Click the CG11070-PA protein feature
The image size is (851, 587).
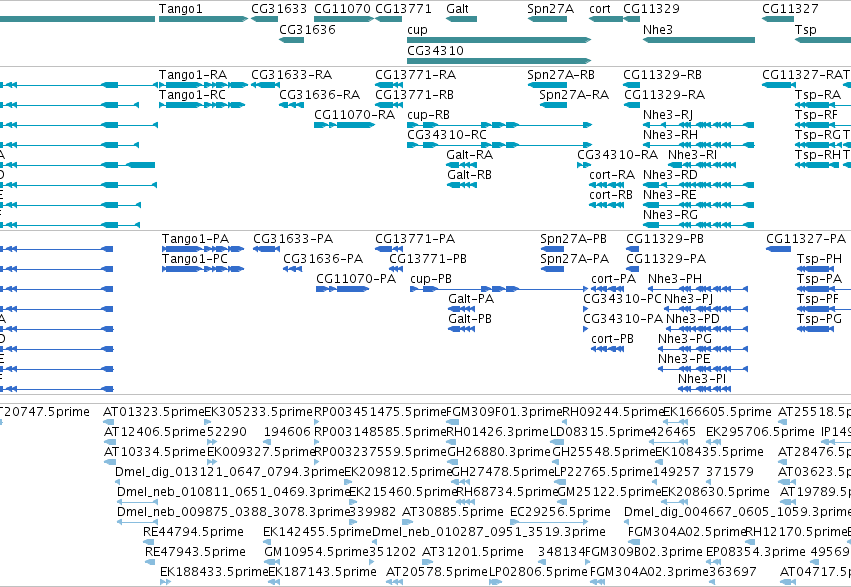point(342,289)
